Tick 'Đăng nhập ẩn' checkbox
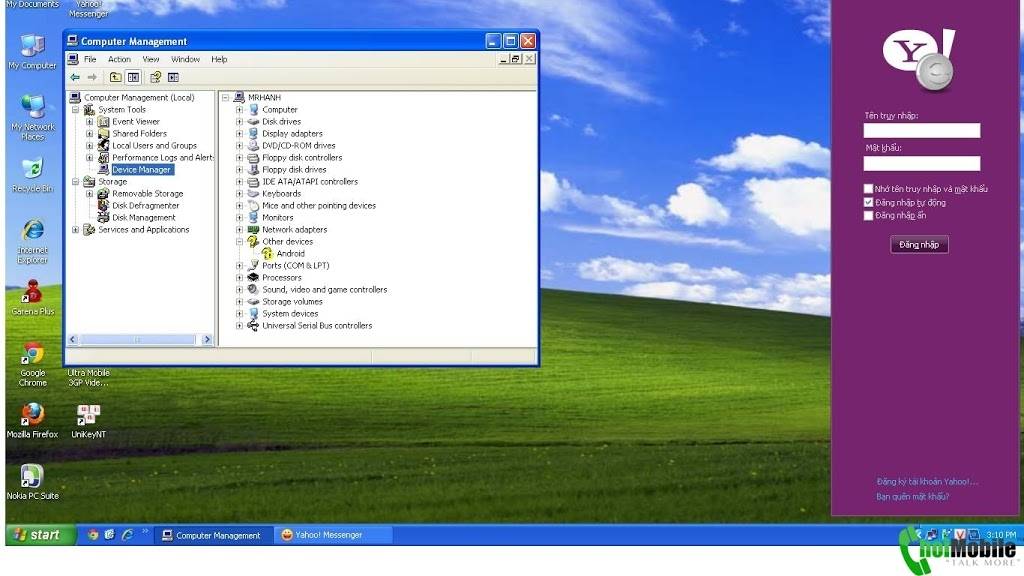Viewport: 1024px width, 576px height. coord(869,216)
